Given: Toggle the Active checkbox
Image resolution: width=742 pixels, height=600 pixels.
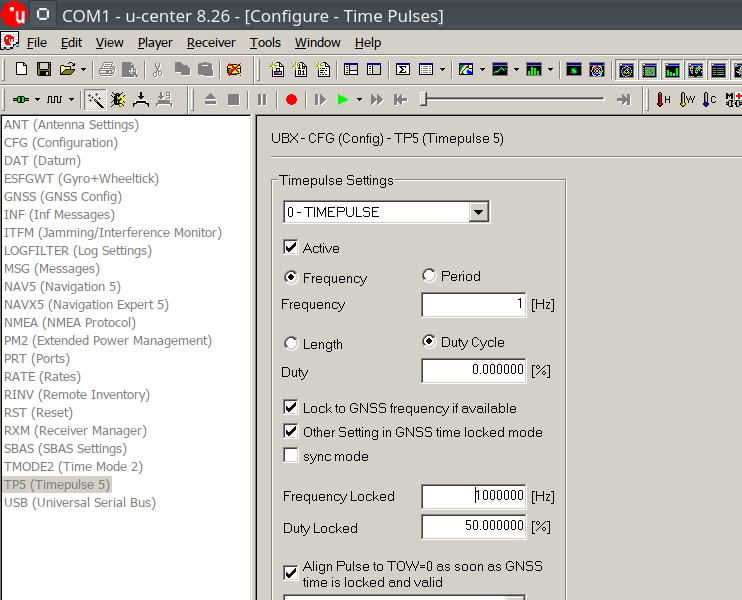Looking at the screenshot, I should tap(291, 247).
